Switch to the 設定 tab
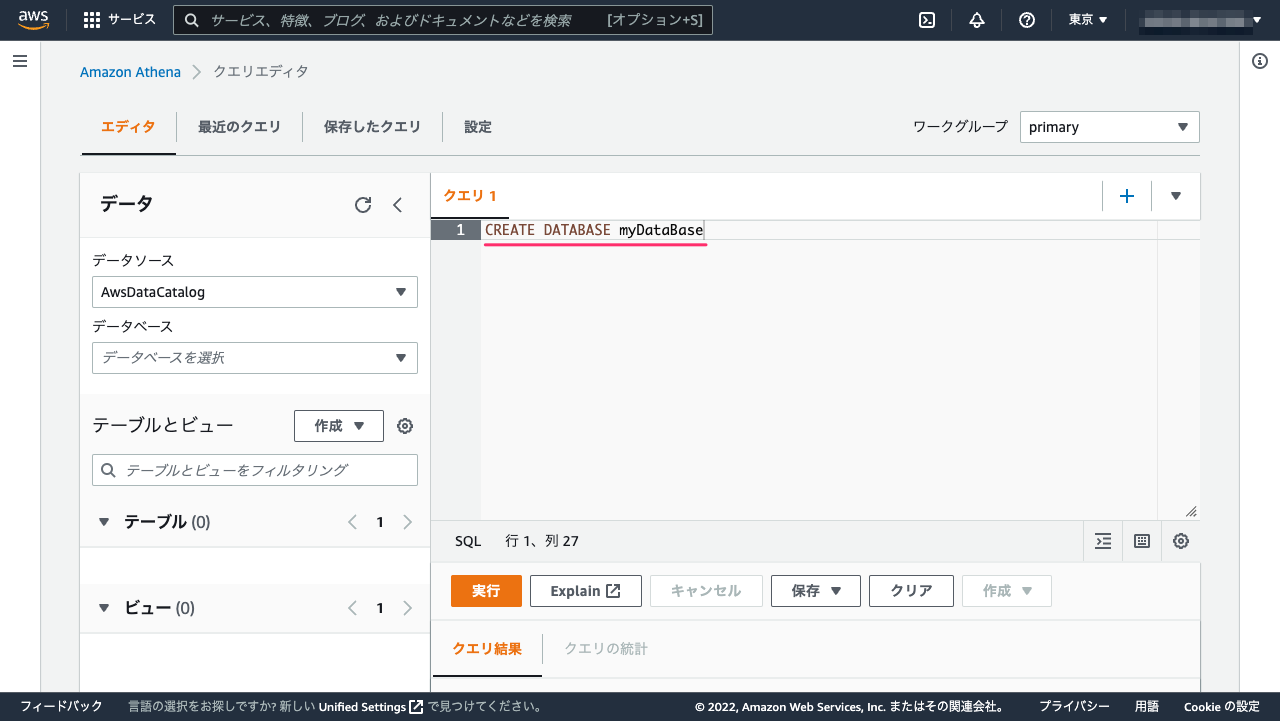The width and height of the screenshot is (1280, 721). [478, 127]
